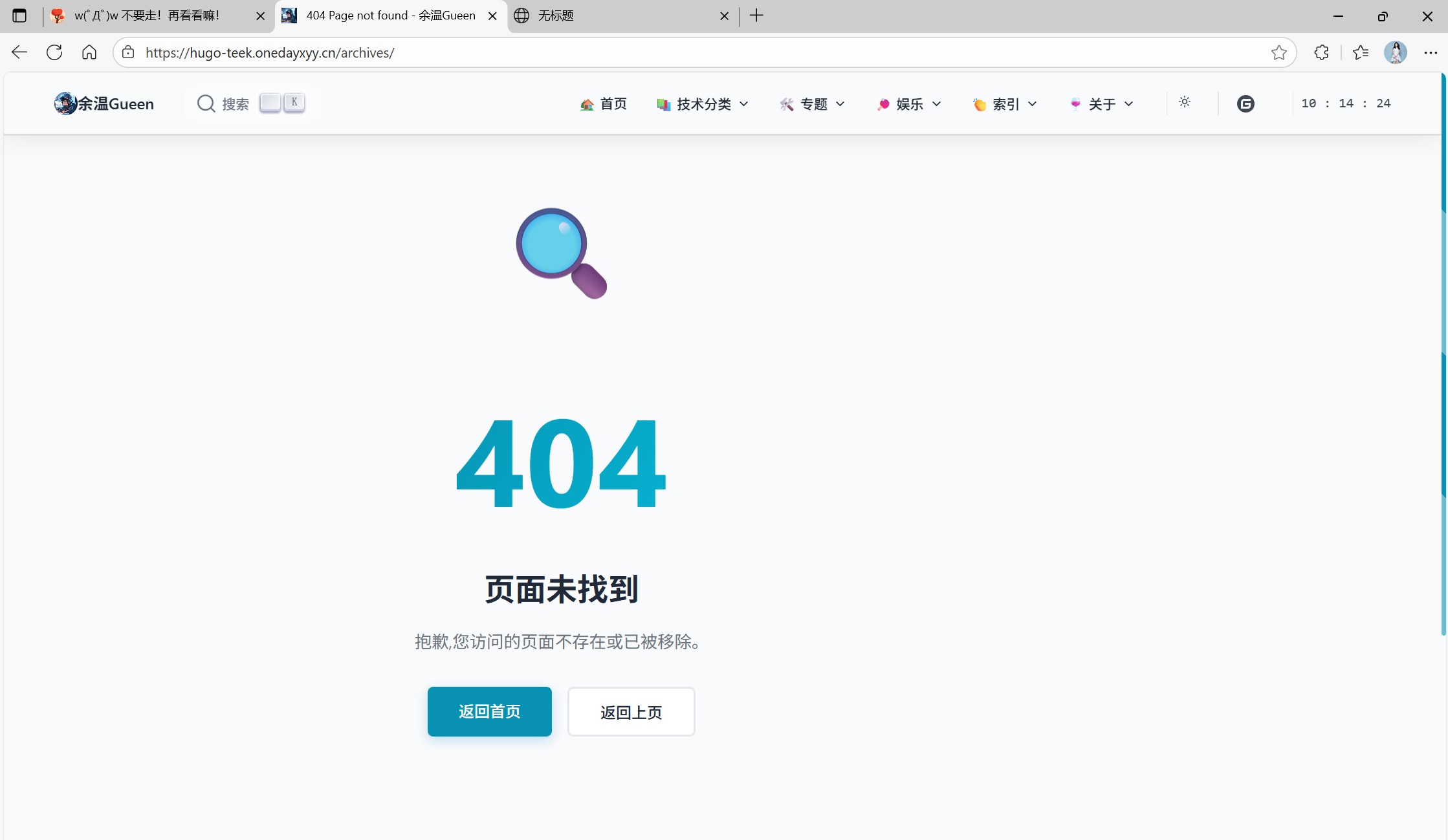1448x840 pixels.
Task: Click the browser home icon
Action: (89, 52)
